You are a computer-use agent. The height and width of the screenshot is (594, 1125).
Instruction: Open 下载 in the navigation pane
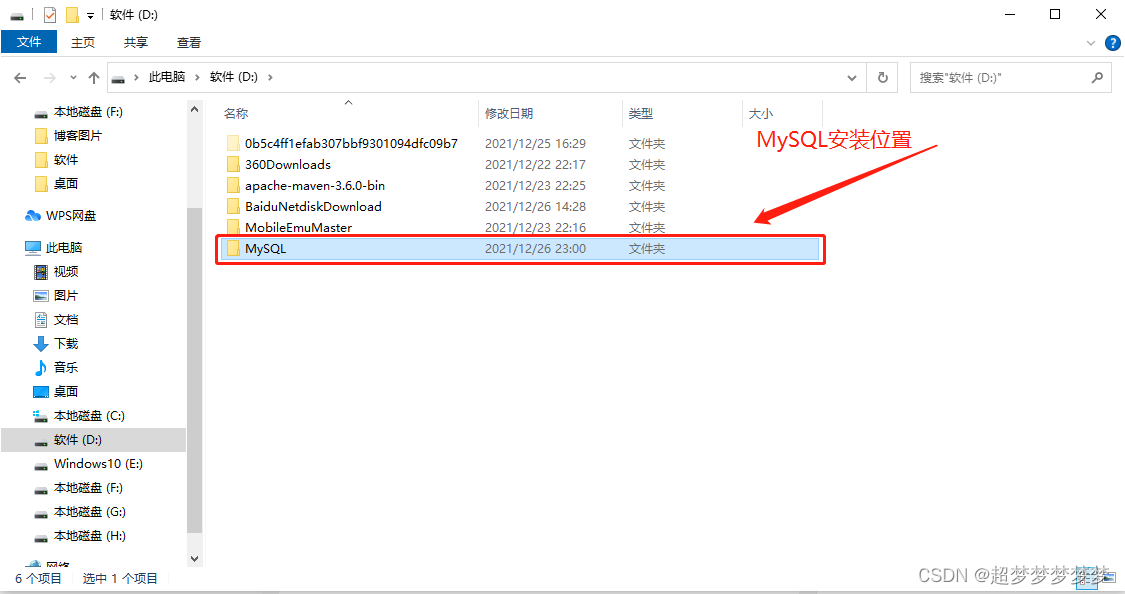pyautogui.click(x=66, y=344)
